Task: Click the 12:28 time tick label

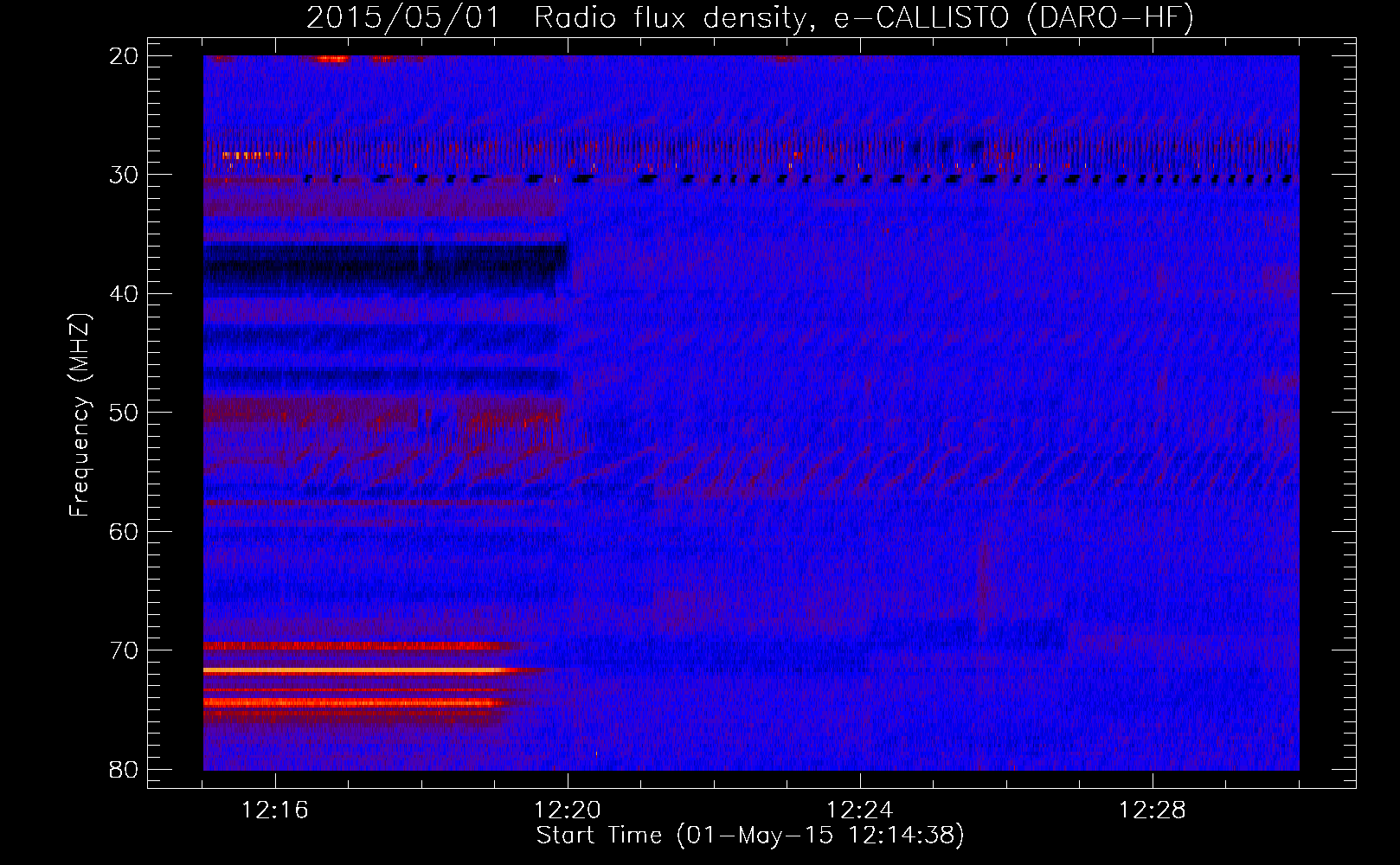Action: (1153, 811)
